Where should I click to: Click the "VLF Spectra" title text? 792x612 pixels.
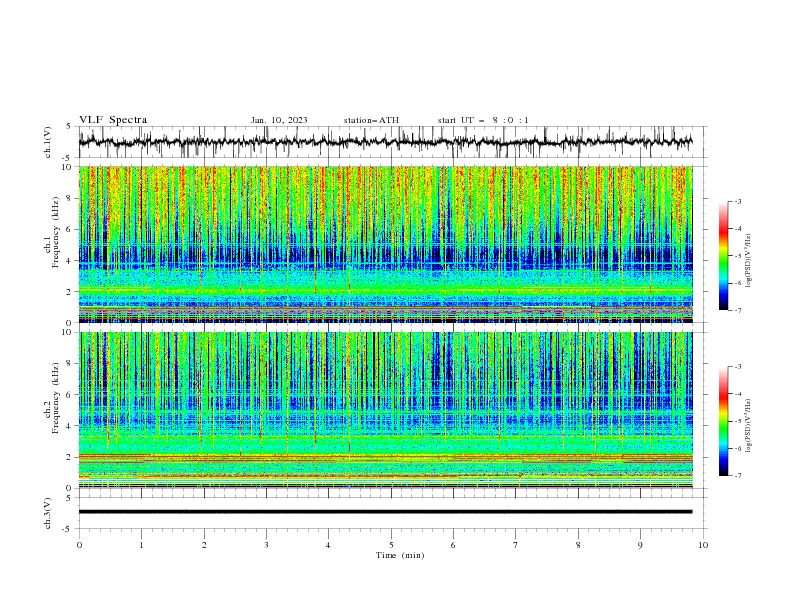tap(113, 120)
